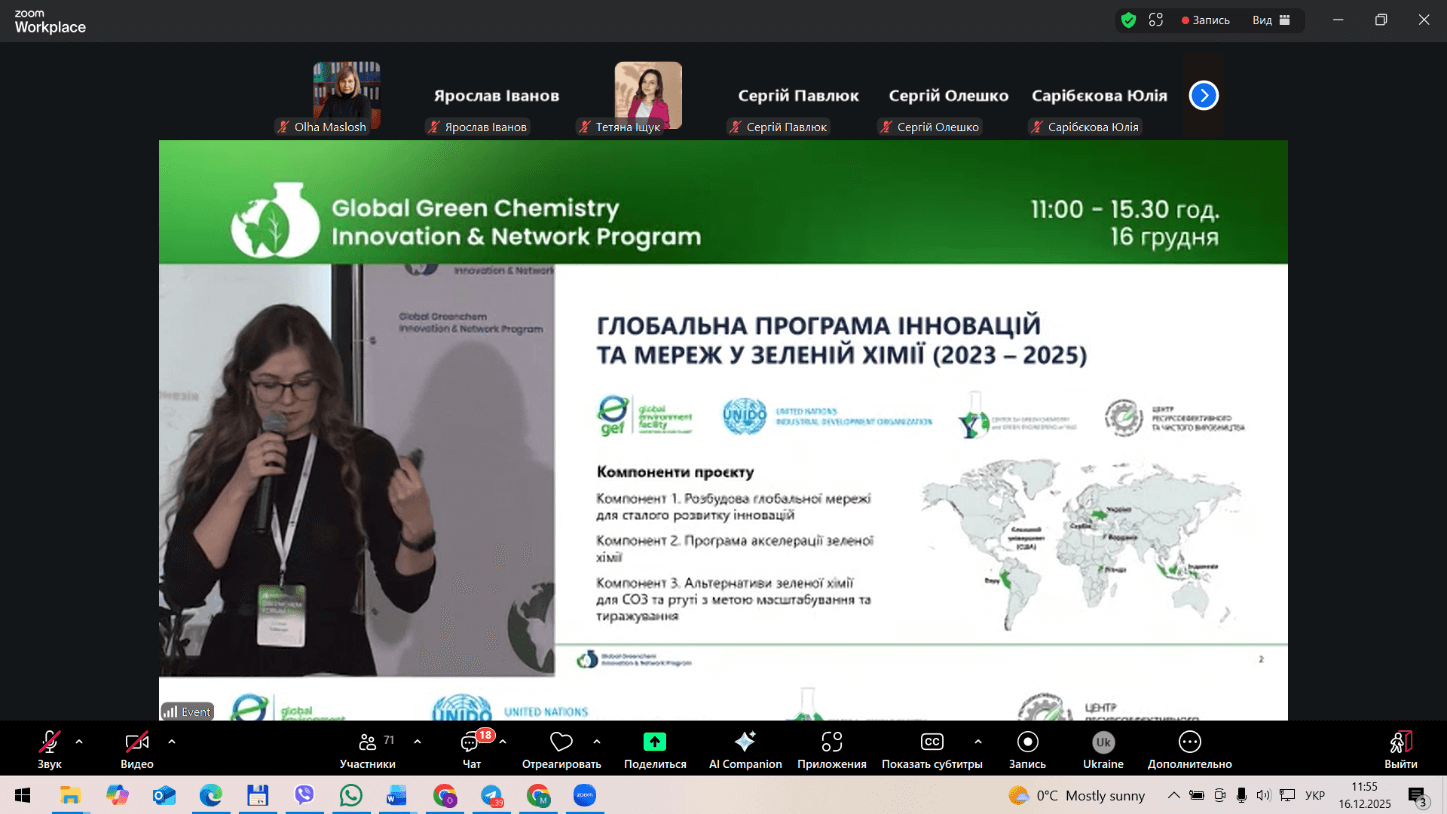Expand the arrow next to Участники
Screen dimensions: 1447x814
click(x=417, y=742)
